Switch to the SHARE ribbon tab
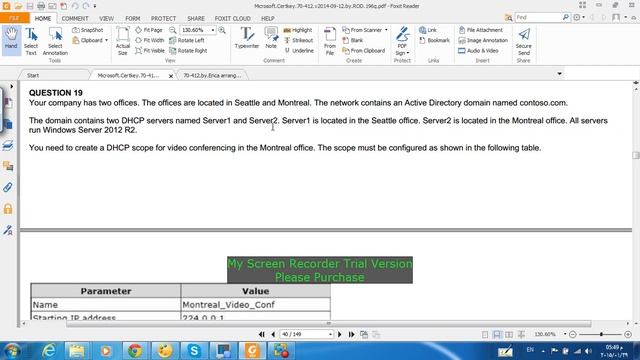The image size is (640, 360). point(196,18)
